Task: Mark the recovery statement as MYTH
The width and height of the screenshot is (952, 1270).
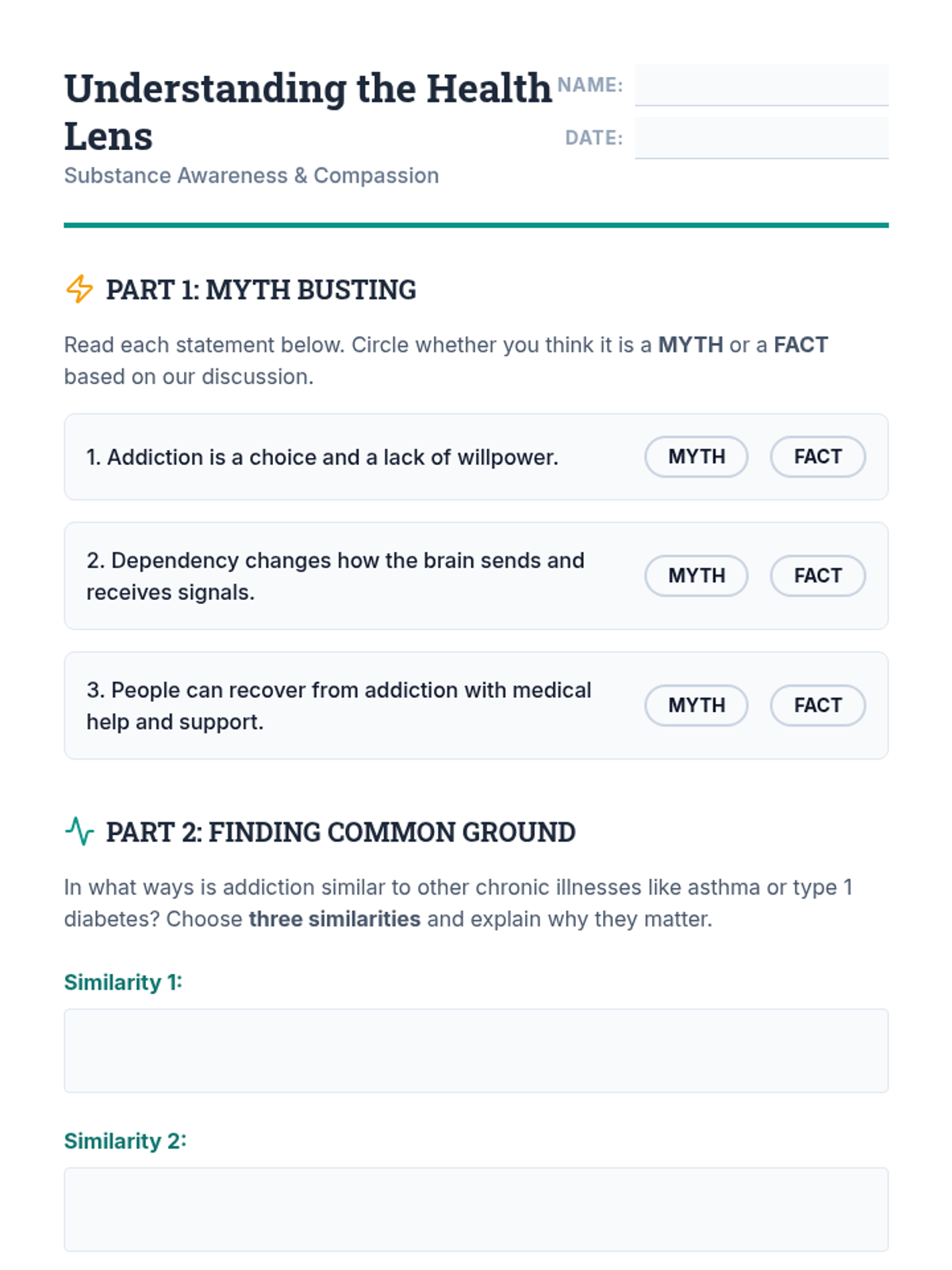Action: pos(696,705)
